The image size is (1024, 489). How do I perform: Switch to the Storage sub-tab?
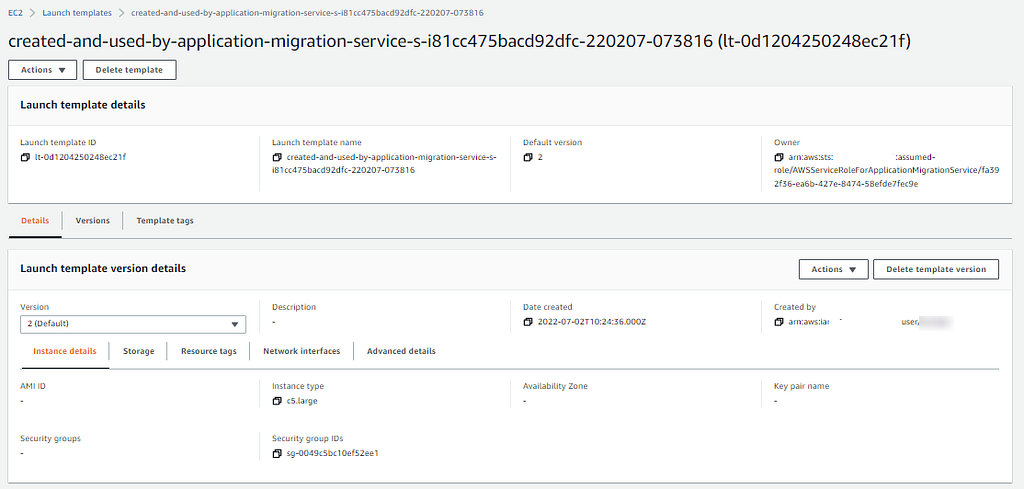point(138,351)
